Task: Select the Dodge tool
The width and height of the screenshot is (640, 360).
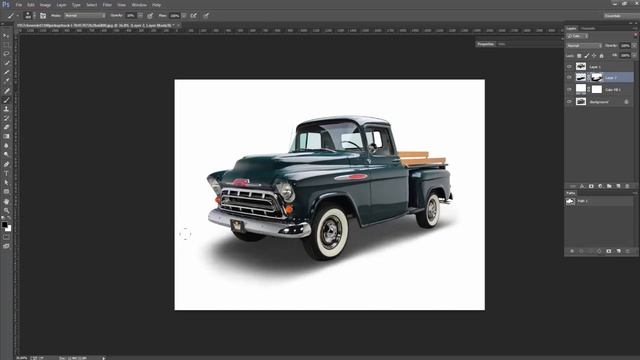Action: pyautogui.click(x=6, y=155)
